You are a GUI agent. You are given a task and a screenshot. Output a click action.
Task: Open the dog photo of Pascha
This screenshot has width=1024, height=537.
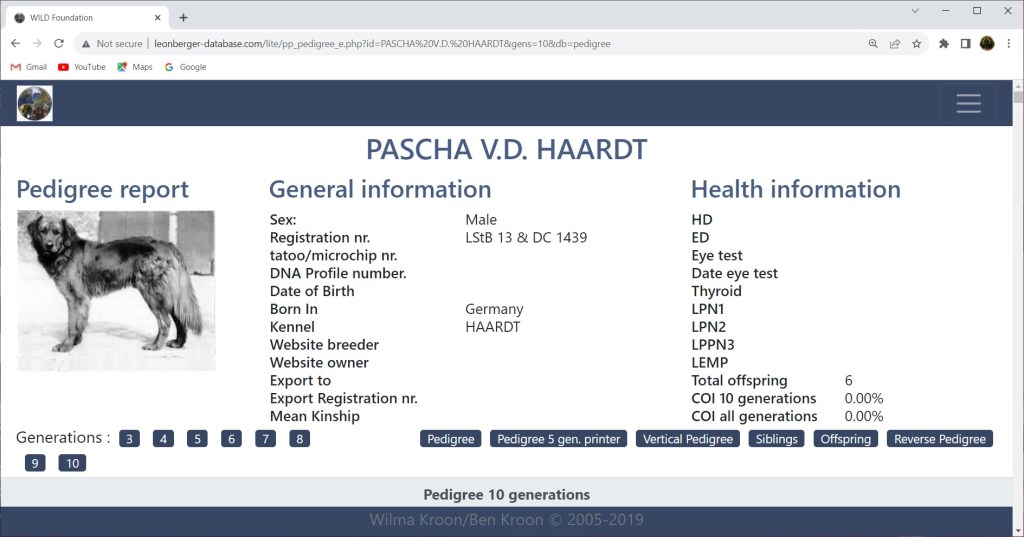116,291
